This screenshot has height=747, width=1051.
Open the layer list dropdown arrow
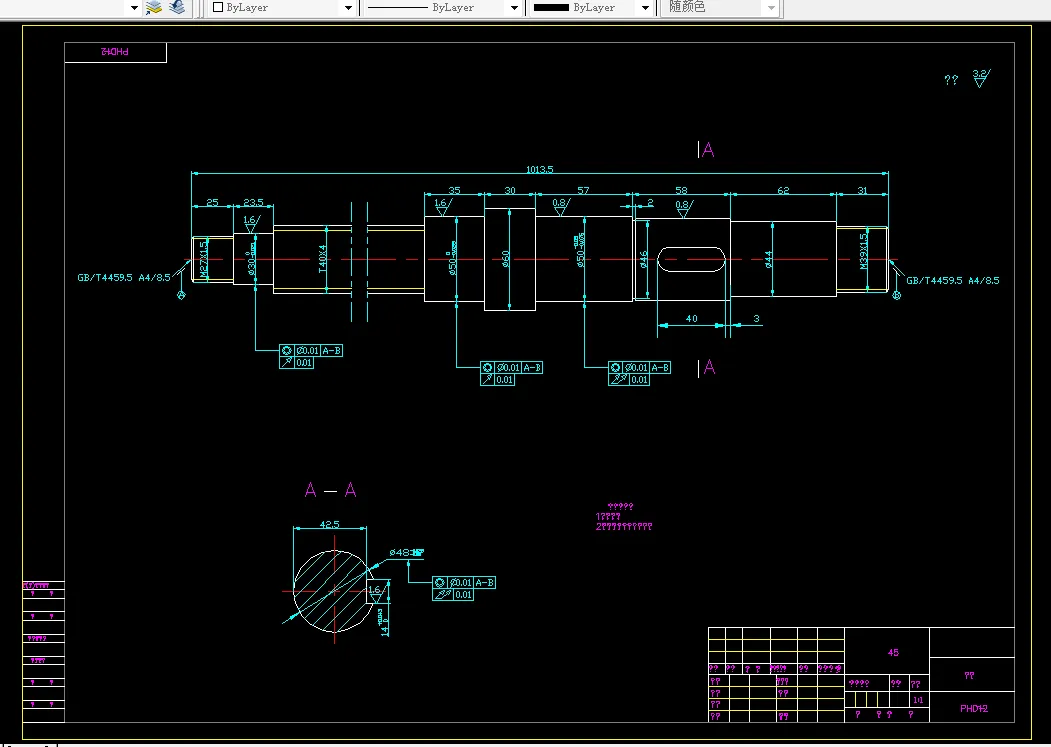[134, 8]
